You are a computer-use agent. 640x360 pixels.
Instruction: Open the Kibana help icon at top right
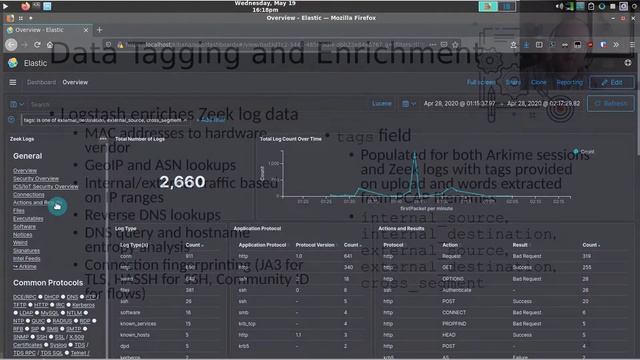click(628, 63)
